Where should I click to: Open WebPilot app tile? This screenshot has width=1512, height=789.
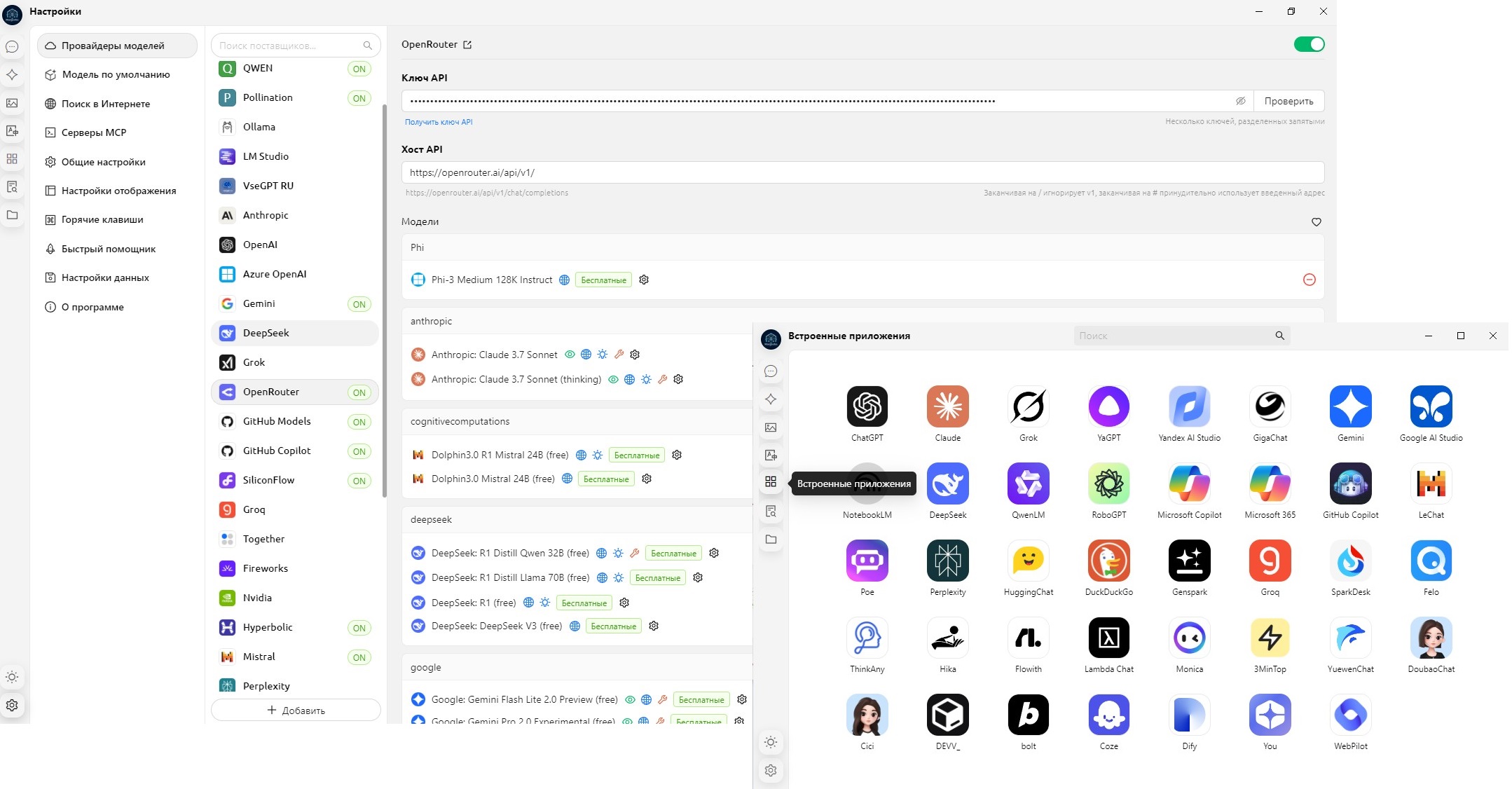[x=1350, y=715]
